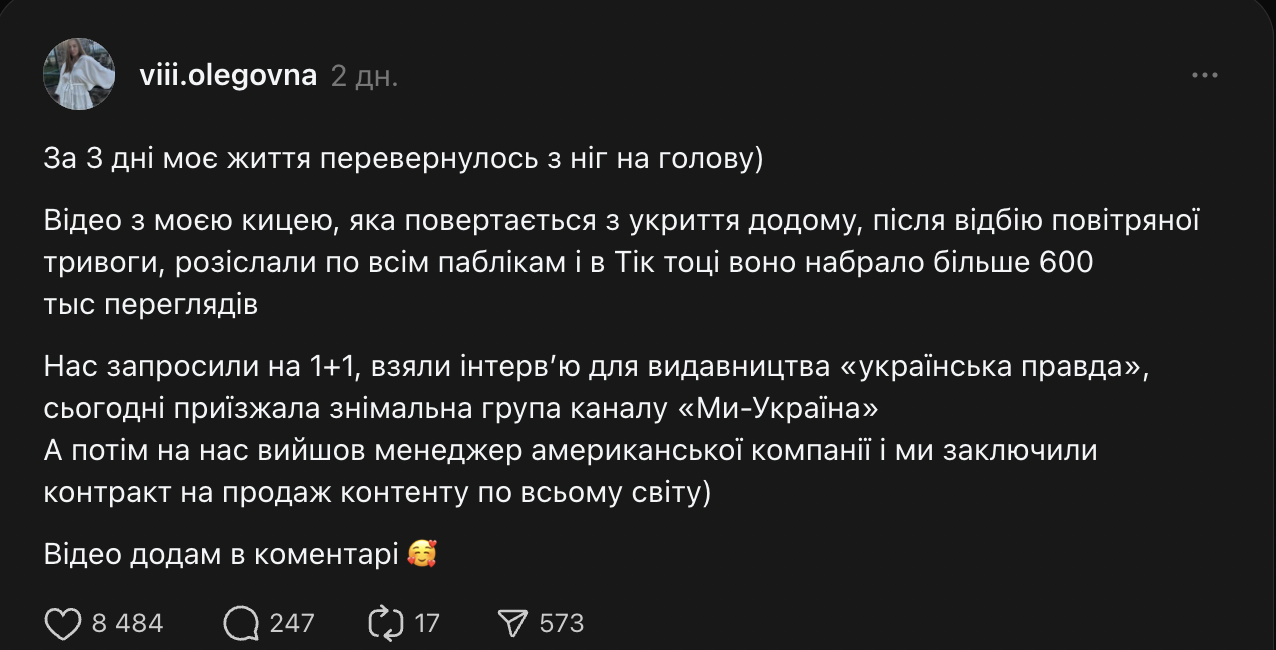
Task: Repost using the circular arrows icon
Action: click(385, 623)
